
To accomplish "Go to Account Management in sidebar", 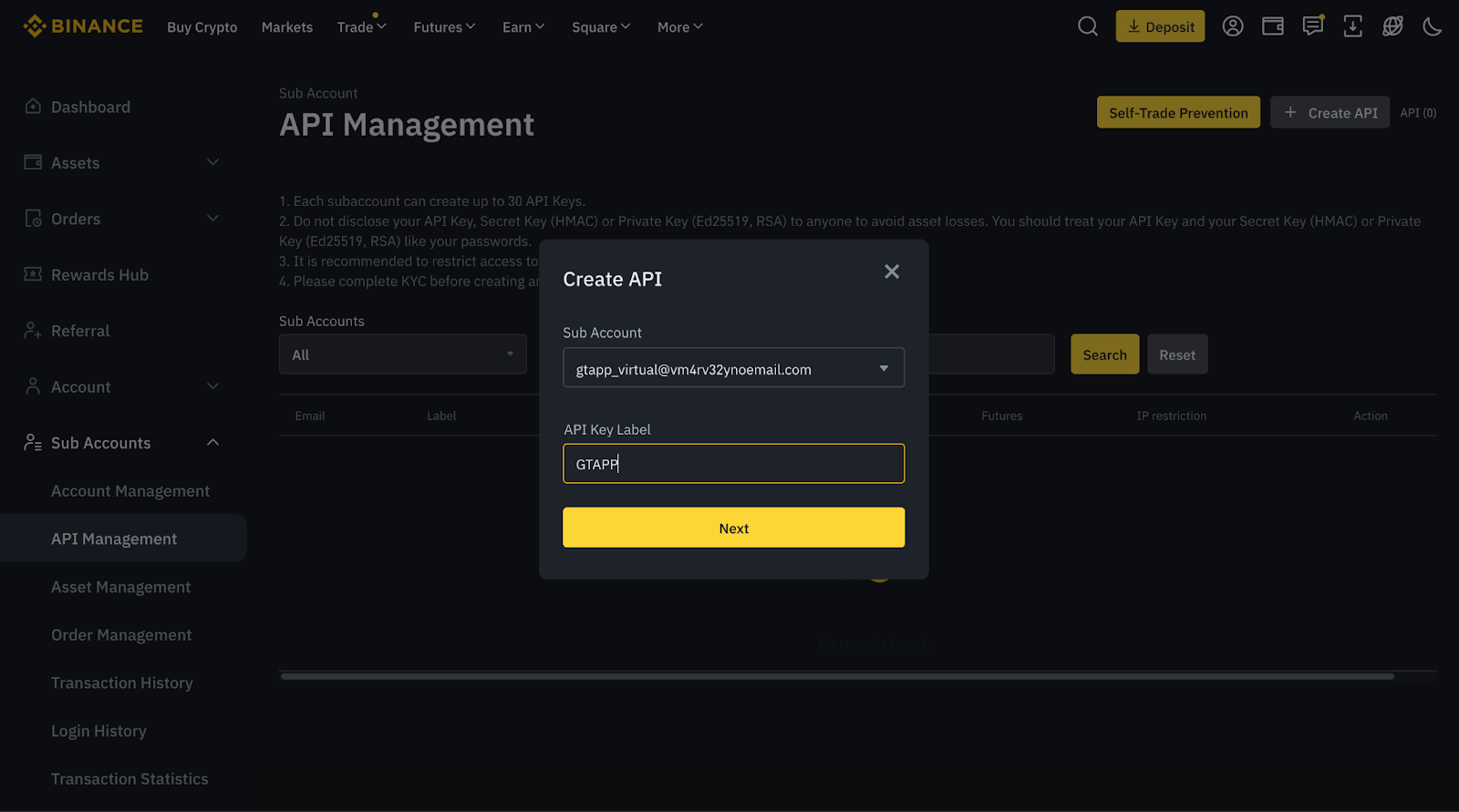I will coord(130,491).
